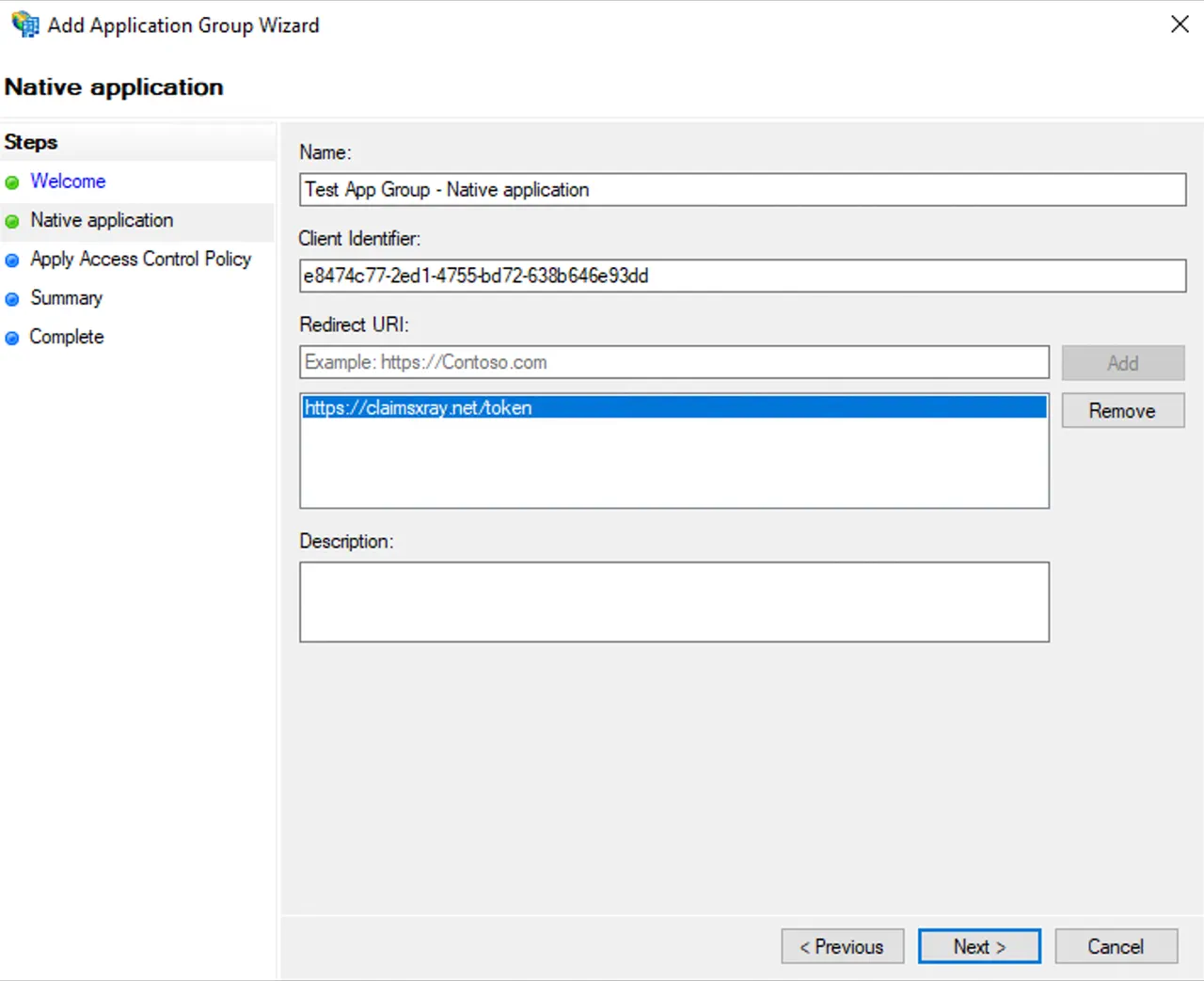Click blue bullet next to Apply Access Control Policy

click(12, 261)
